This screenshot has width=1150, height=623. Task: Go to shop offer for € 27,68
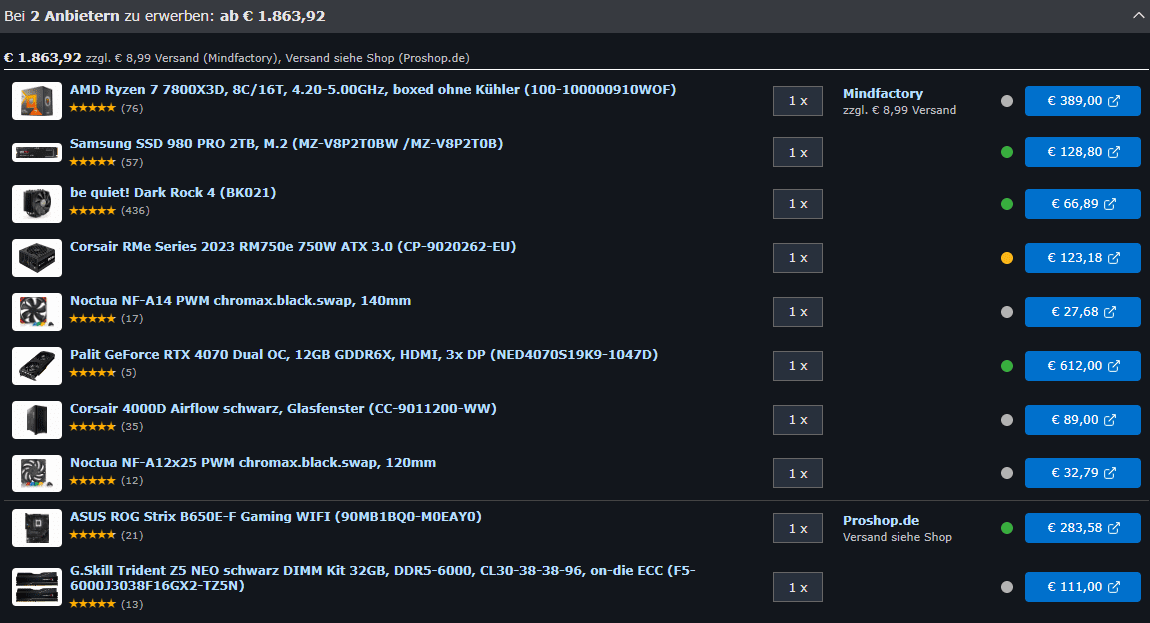(1083, 312)
